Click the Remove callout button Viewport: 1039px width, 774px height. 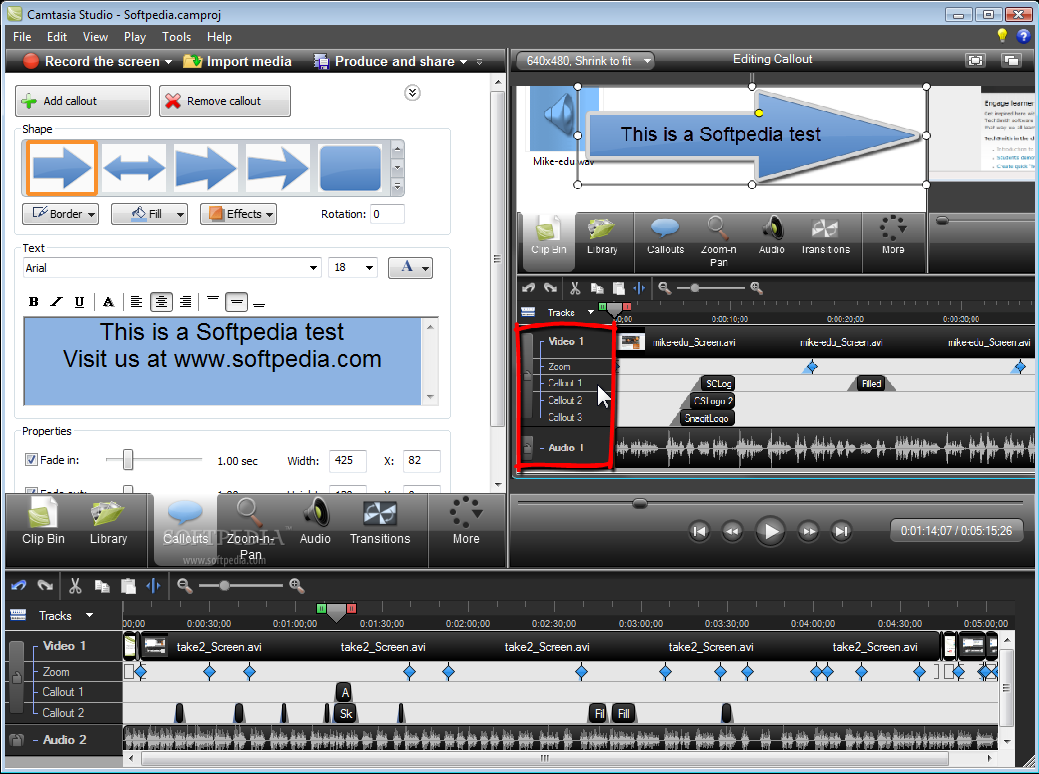tap(225, 101)
